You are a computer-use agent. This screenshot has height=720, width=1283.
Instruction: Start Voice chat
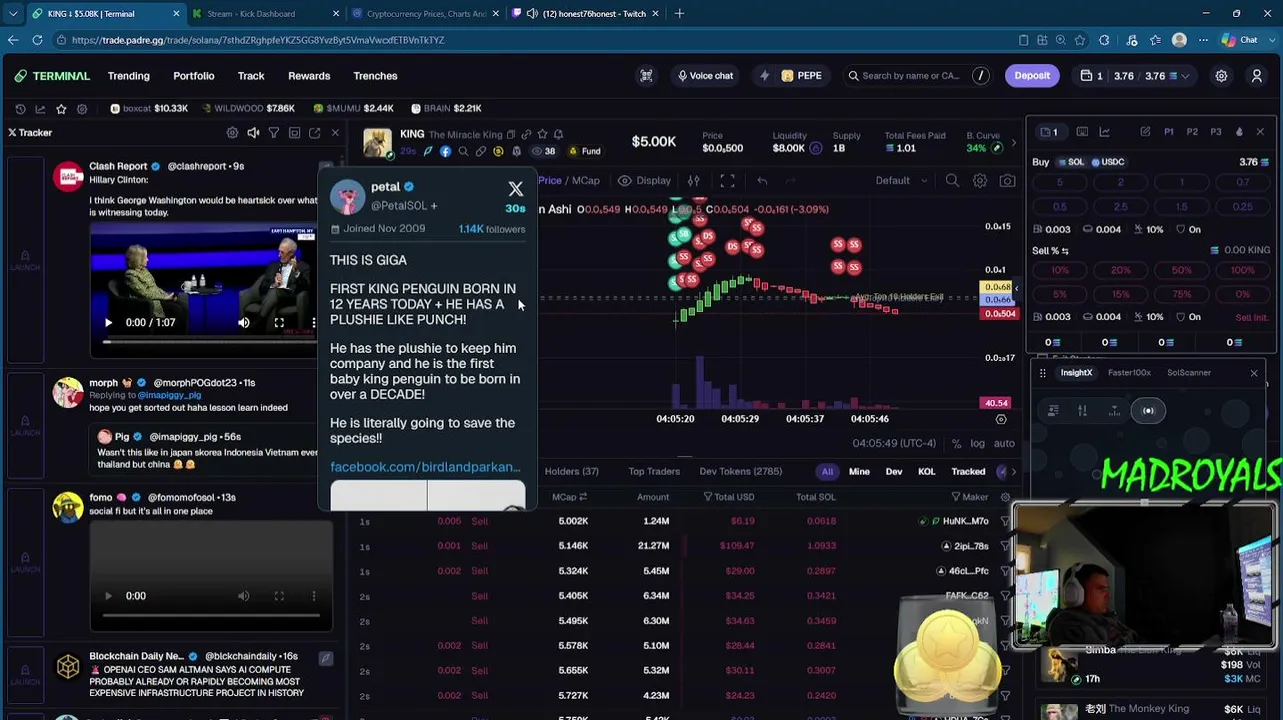click(x=705, y=76)
